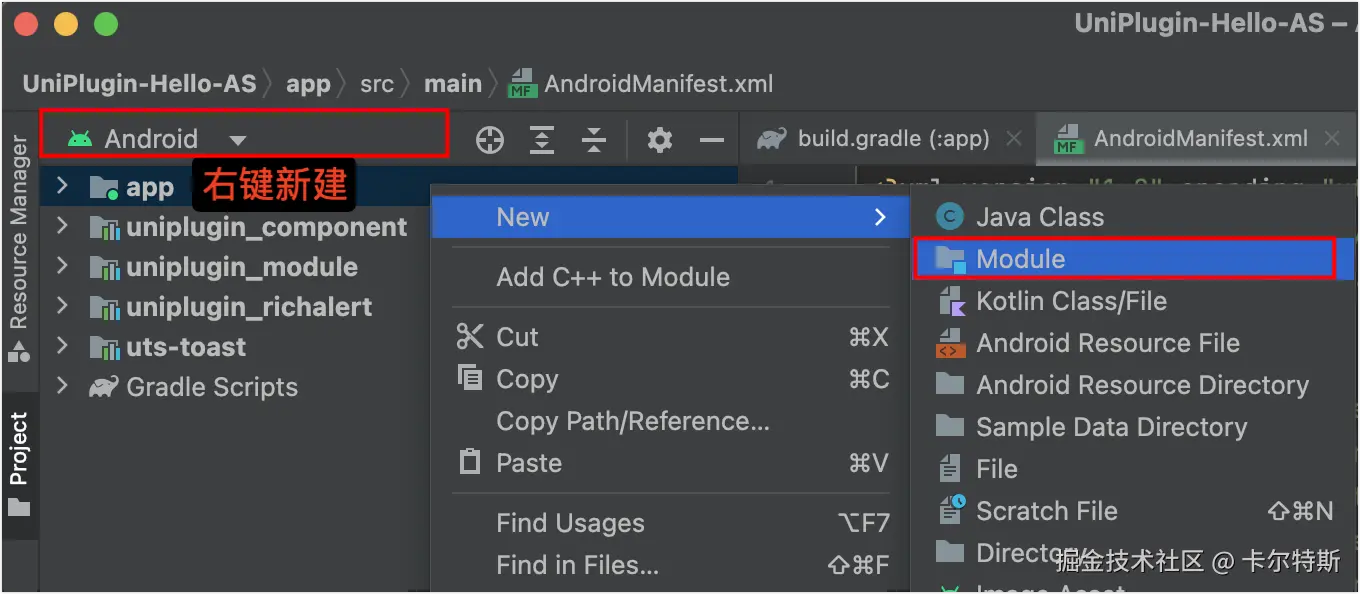The height and width of the screenshot is (594, 1360).
Task: Click the Kotlin Class/File icon
Action: click(x=950, y=301)
